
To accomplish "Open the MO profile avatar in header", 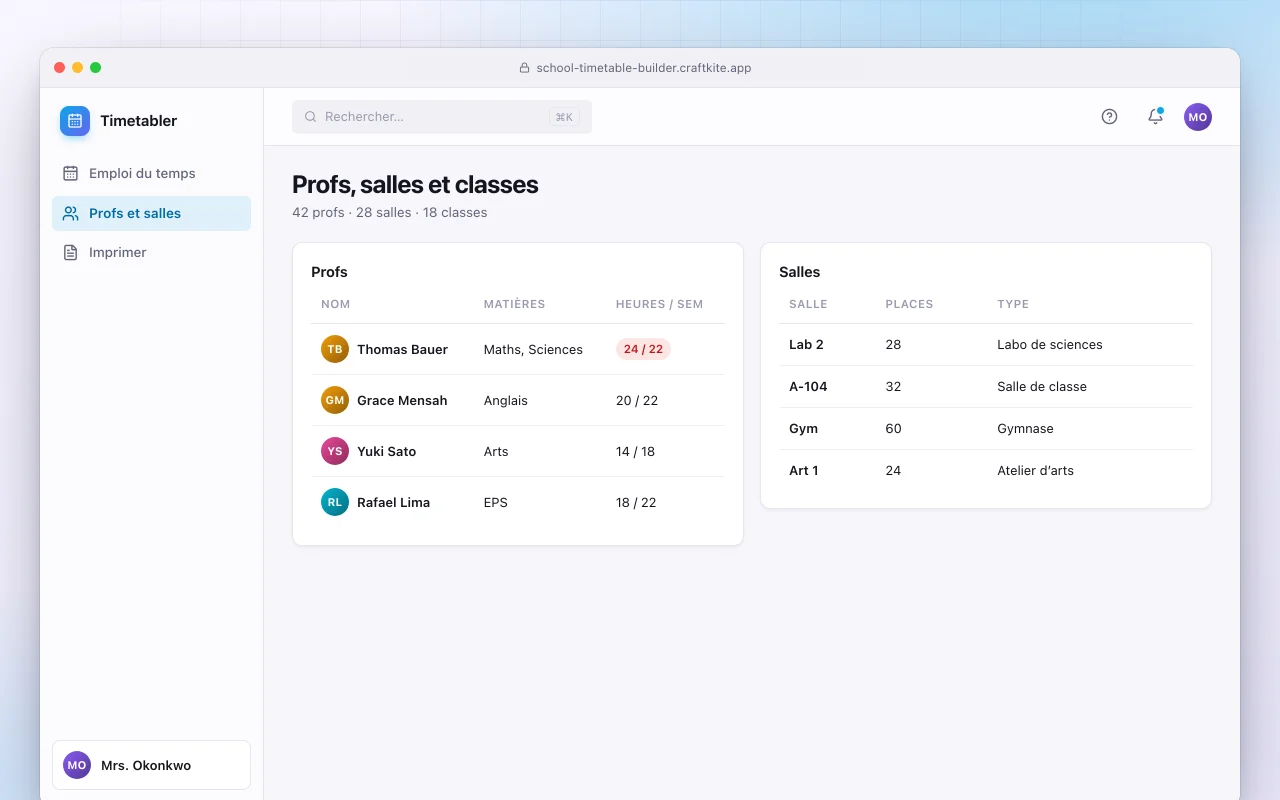I will pos(1198,117).
